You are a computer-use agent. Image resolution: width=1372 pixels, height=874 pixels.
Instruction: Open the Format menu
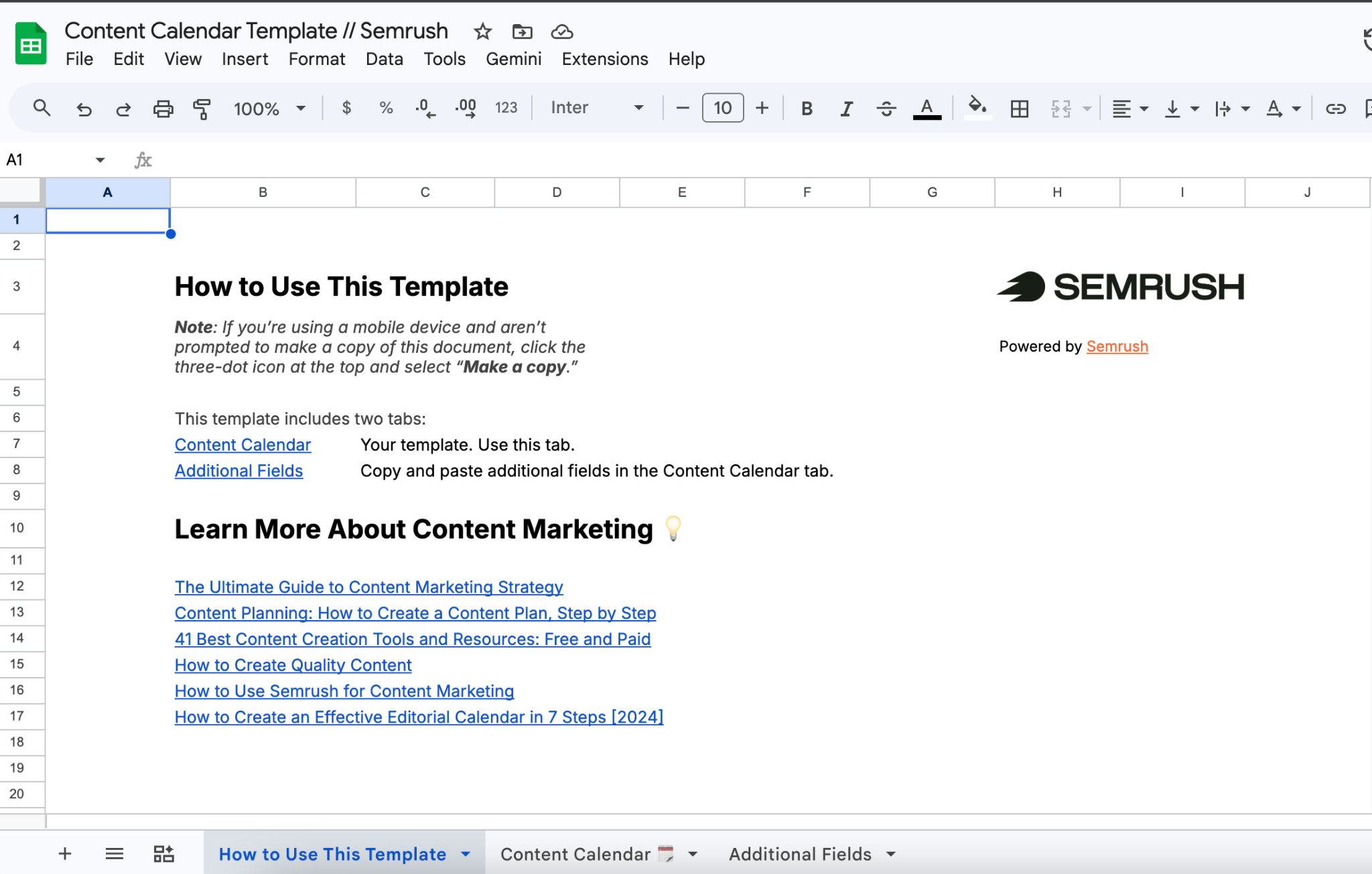pyautogui.click(x=316, y=59)
